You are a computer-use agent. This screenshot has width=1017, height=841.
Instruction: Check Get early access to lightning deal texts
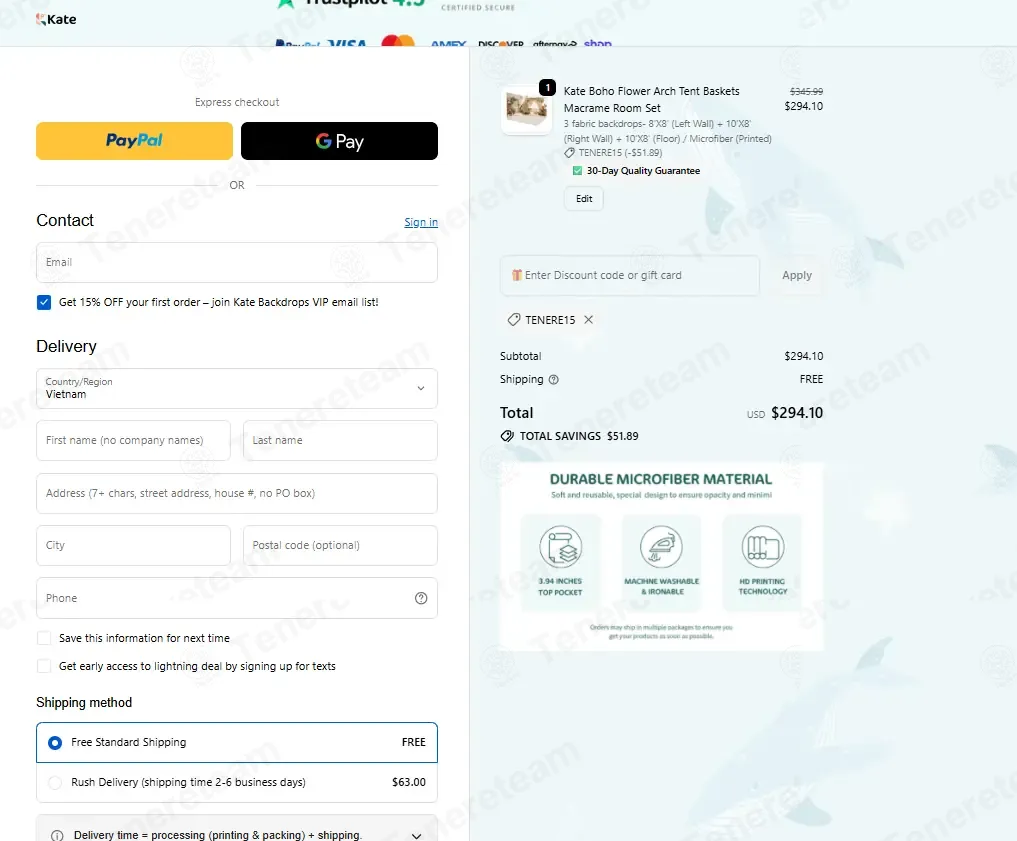[x=44, y=666]
